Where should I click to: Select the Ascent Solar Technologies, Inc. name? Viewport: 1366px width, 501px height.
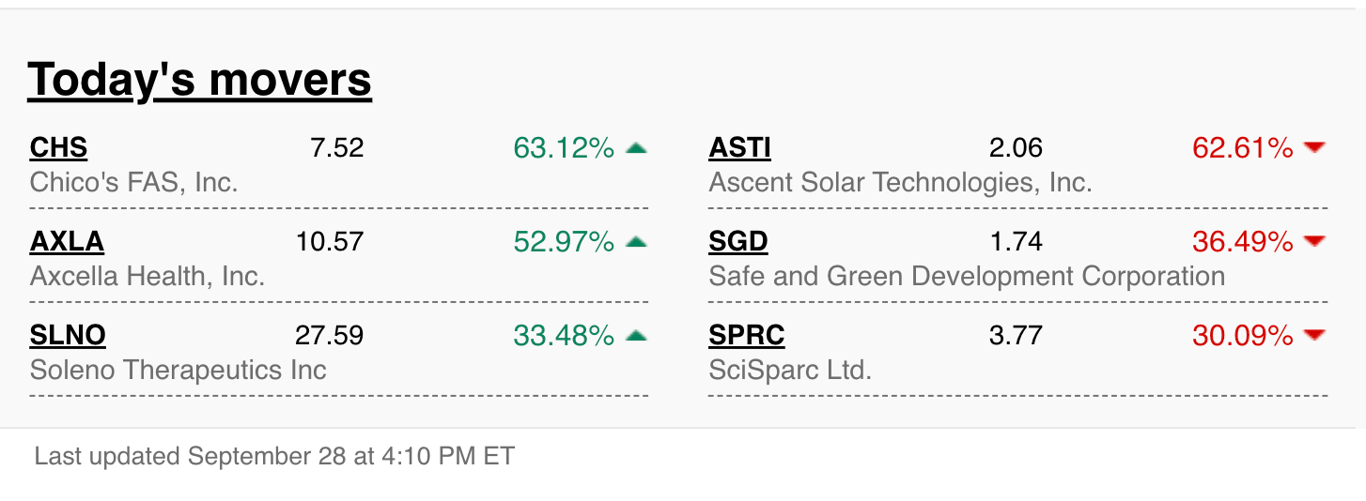(900, 182)
